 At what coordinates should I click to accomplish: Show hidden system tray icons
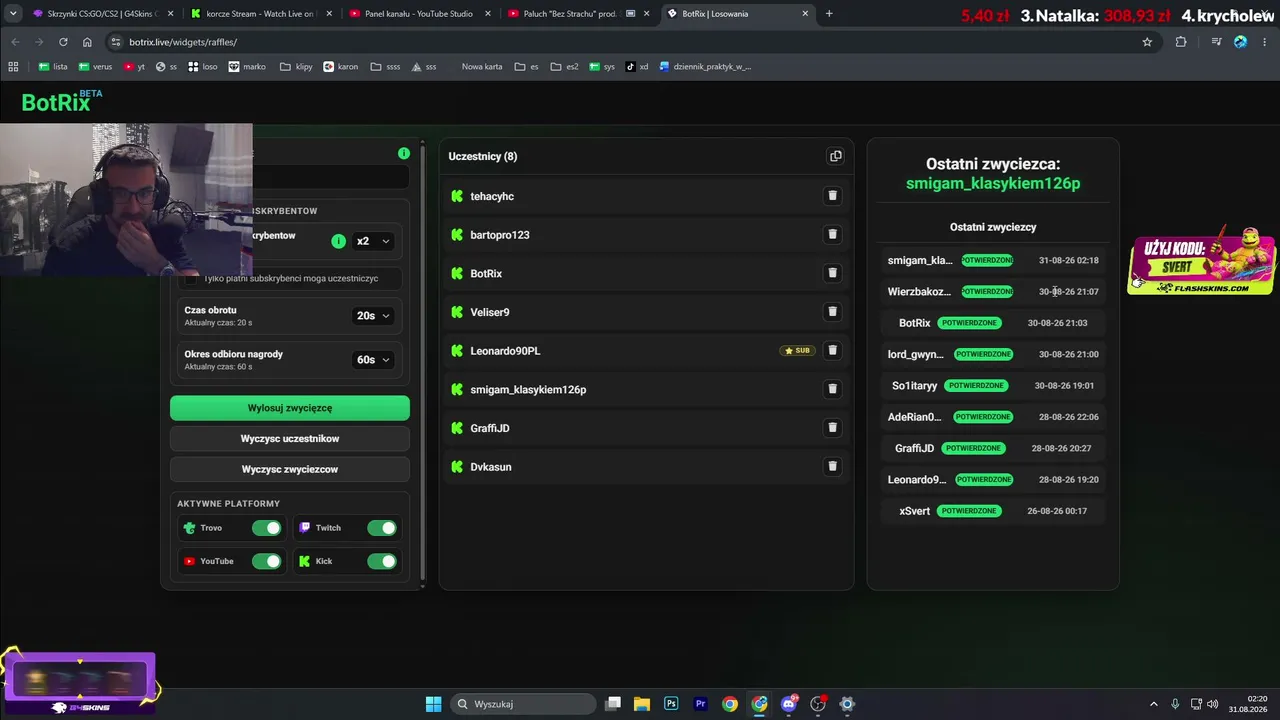1154,704
